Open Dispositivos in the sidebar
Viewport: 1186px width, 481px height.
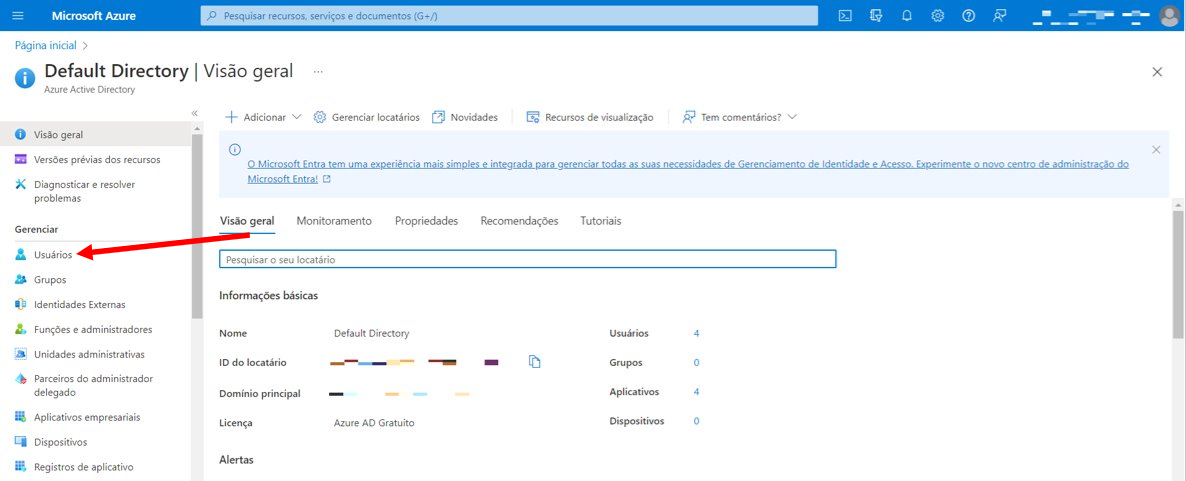61,442
